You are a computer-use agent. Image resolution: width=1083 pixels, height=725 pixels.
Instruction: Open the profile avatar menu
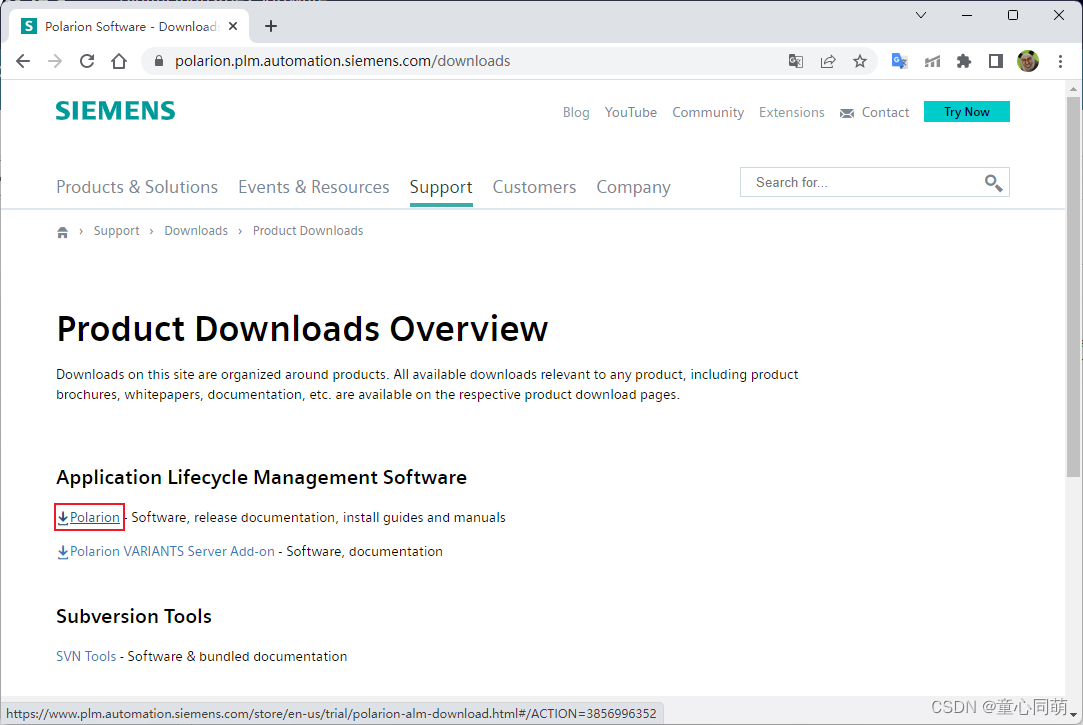[x=1028, y=61]
